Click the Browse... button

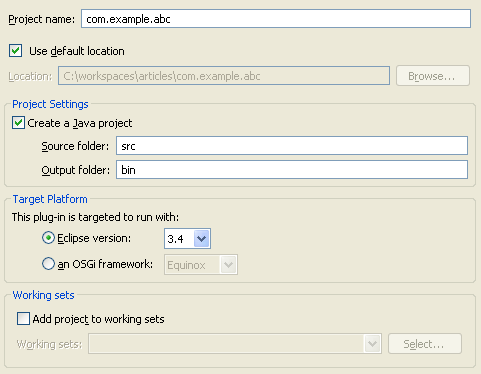pos(433,76)
